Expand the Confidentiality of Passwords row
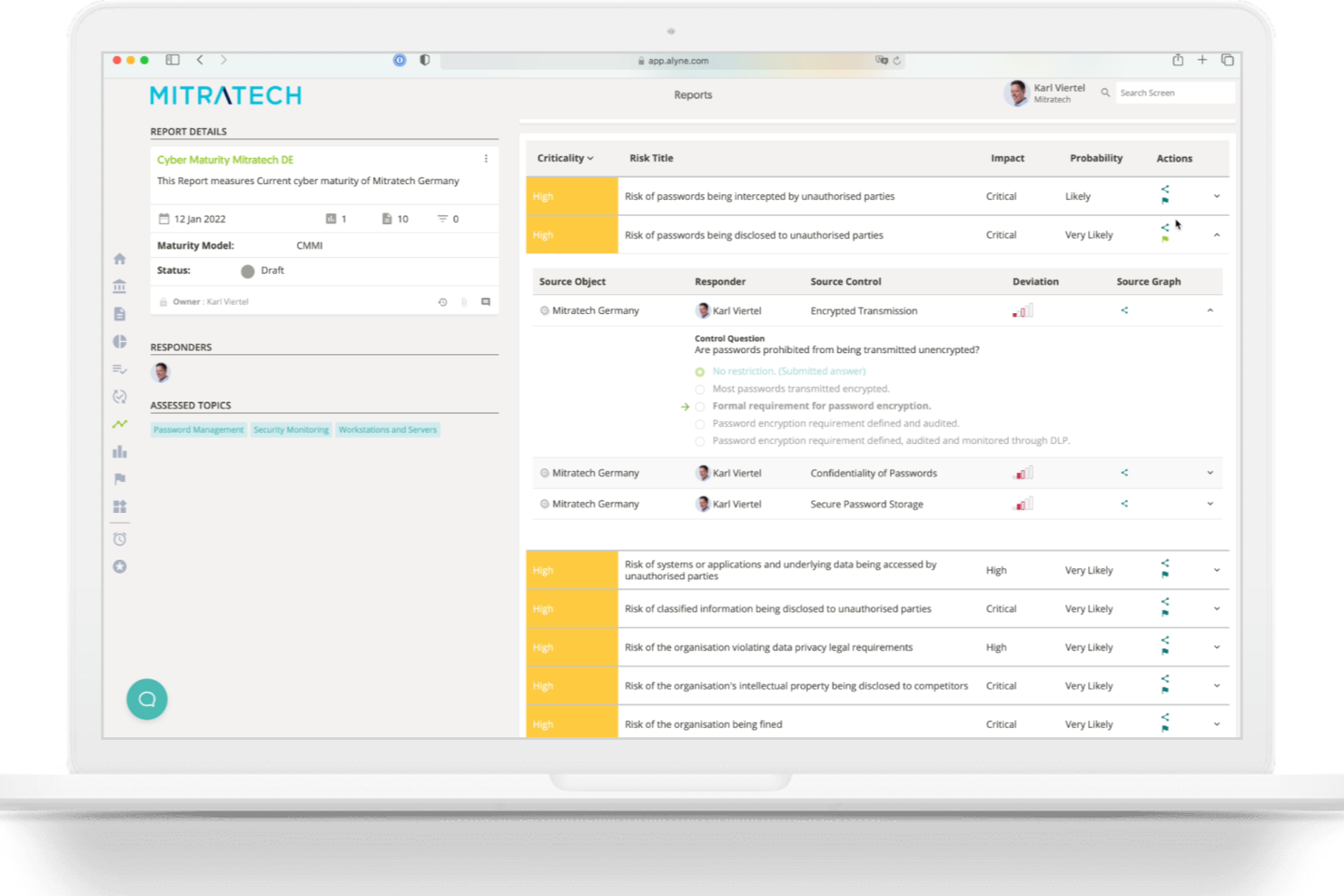Screen dimensions: 1344x896 1209,472
